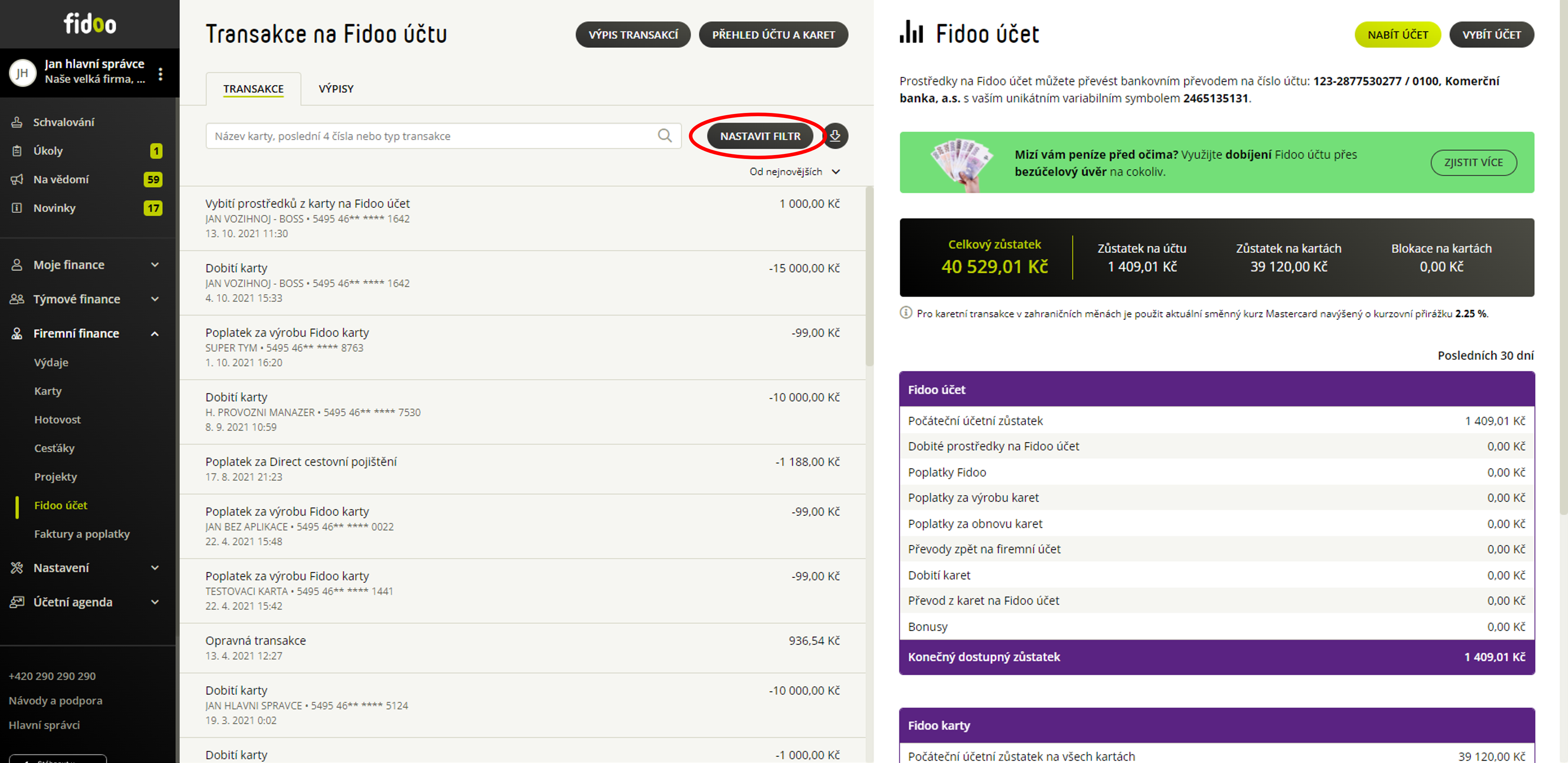This screenshot has height=763, width=1568.
Task: Open the Hlavní správci link
Action: pyautogui.click(x=45, y=725)
